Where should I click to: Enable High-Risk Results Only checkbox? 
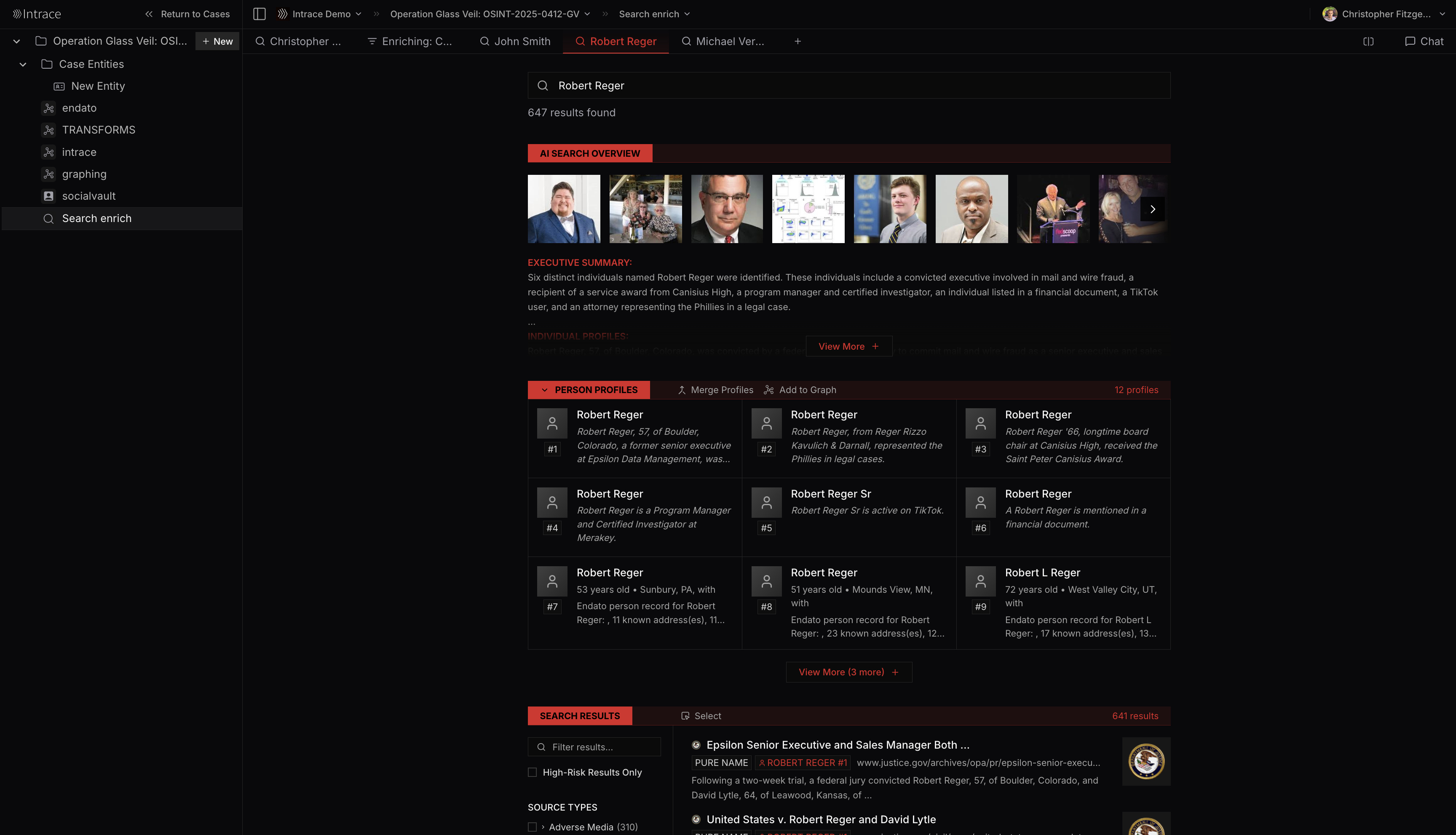pos(532,773)
